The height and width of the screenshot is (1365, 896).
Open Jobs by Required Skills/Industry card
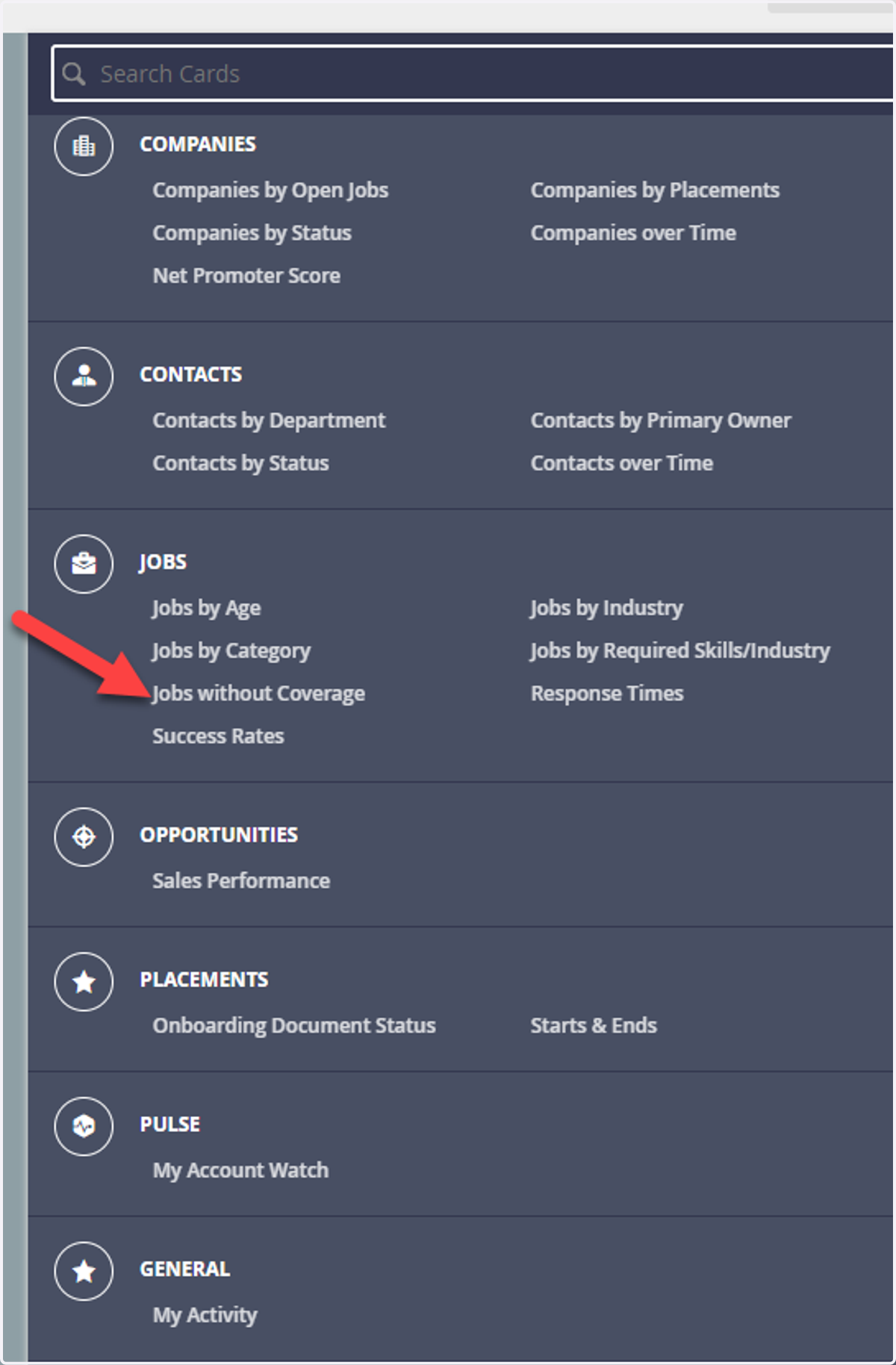[x=680, y=650]
